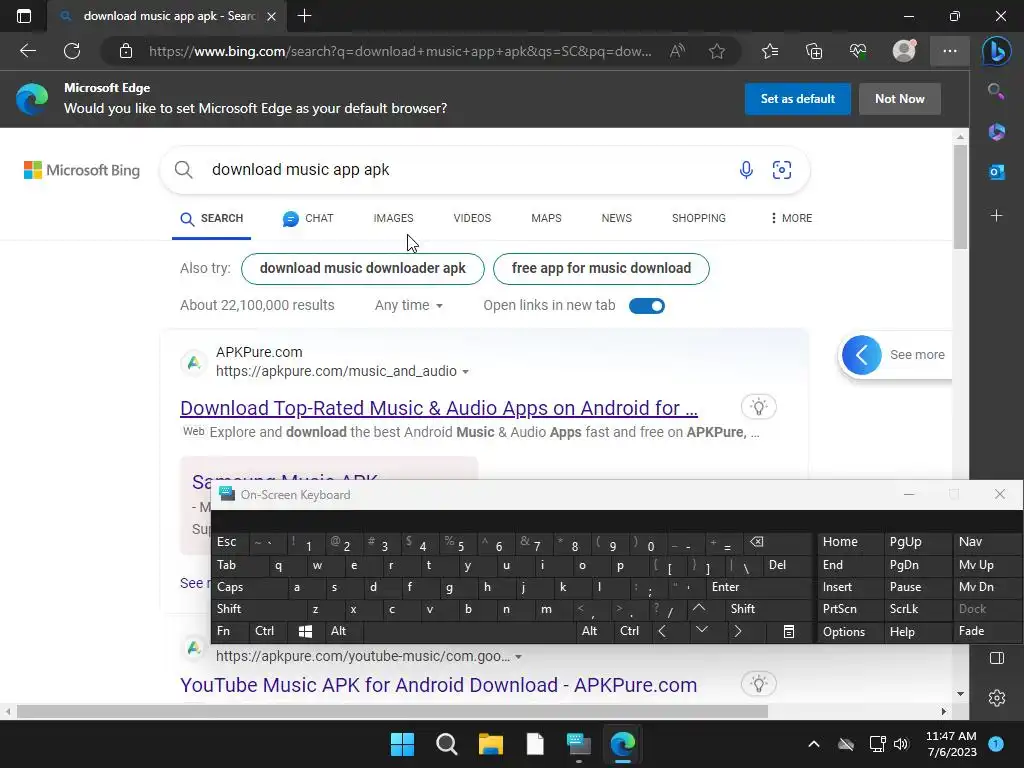Open sidebar search icon
The width and height of the screenshot is (1024, 768).
point(996,91)
